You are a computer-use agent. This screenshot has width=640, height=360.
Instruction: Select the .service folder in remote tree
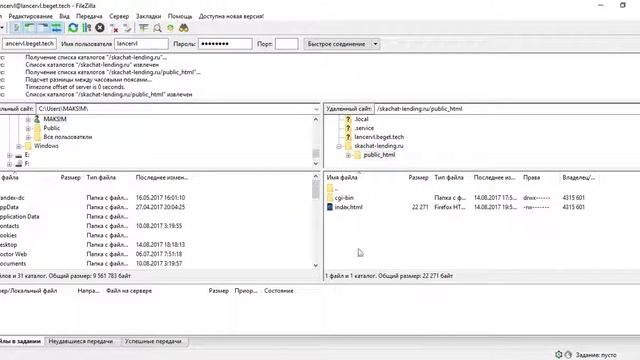tap(364, 128)
